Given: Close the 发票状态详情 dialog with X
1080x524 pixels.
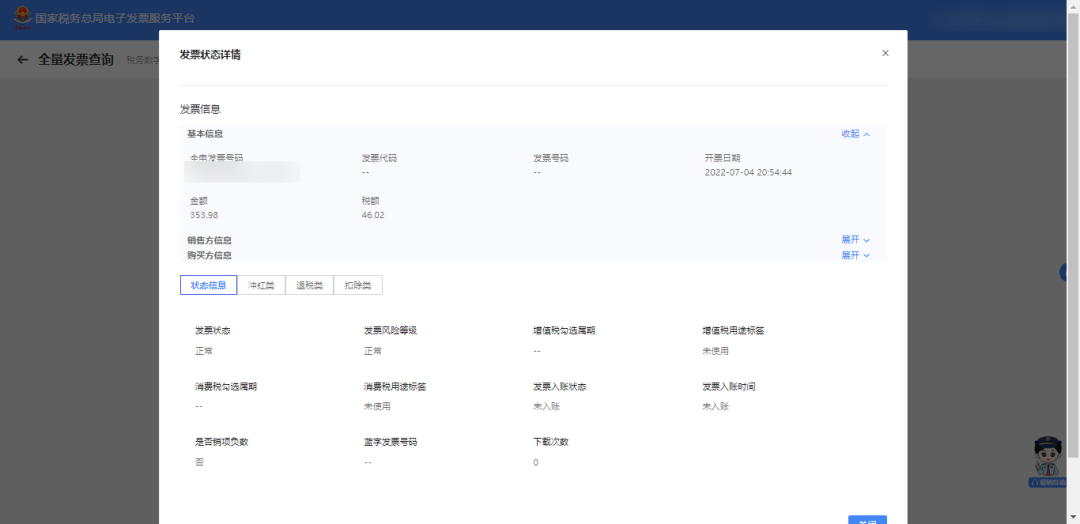Looking at the screenshot, I should (885, 53).
